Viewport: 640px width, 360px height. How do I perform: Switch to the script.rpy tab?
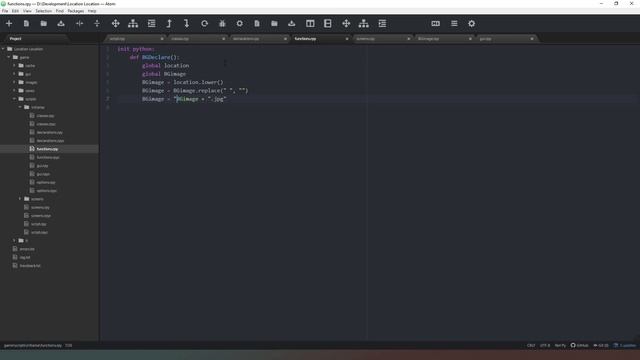pos(135,39)
